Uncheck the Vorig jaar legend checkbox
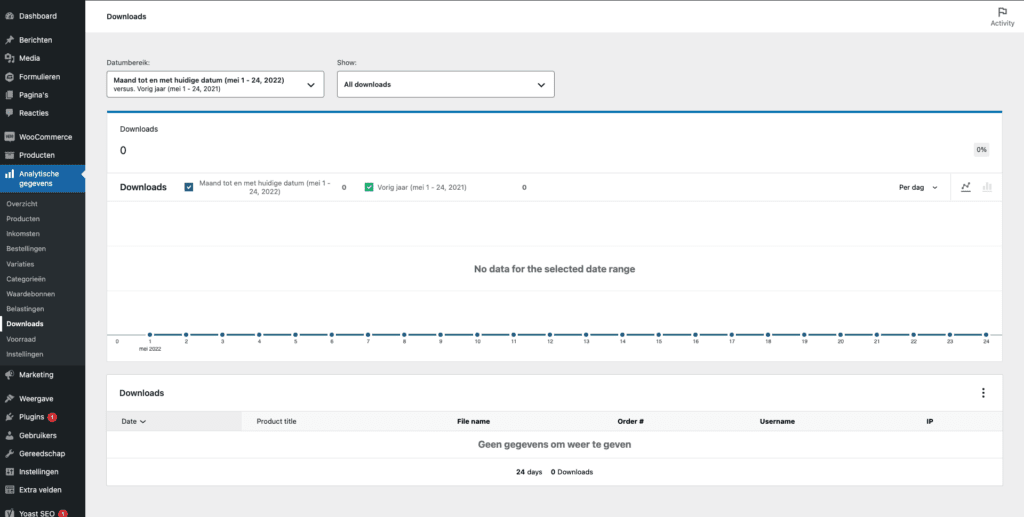Screen dimensions: 1024x517 point(369,187)
